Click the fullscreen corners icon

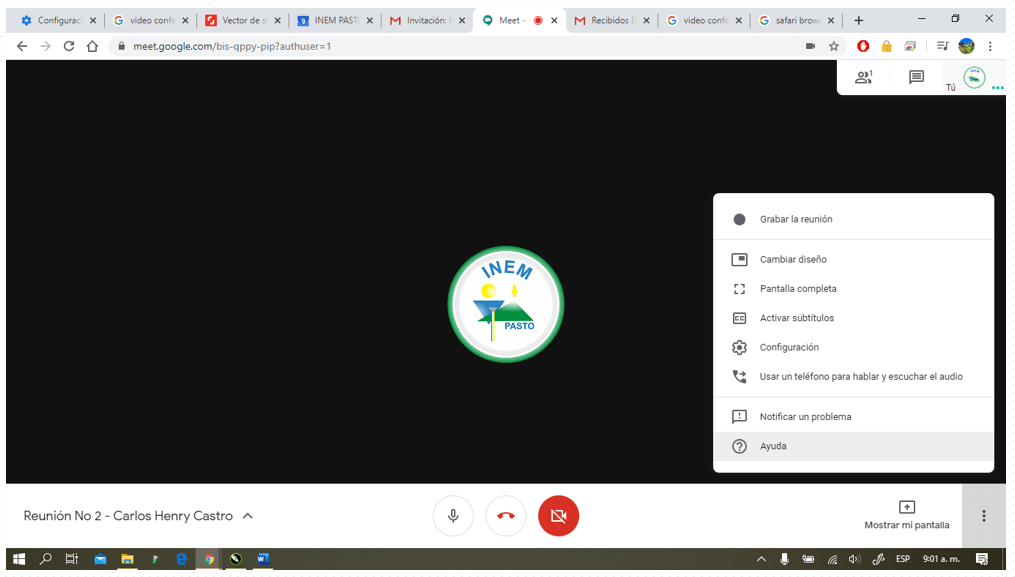tap(739, 289)
